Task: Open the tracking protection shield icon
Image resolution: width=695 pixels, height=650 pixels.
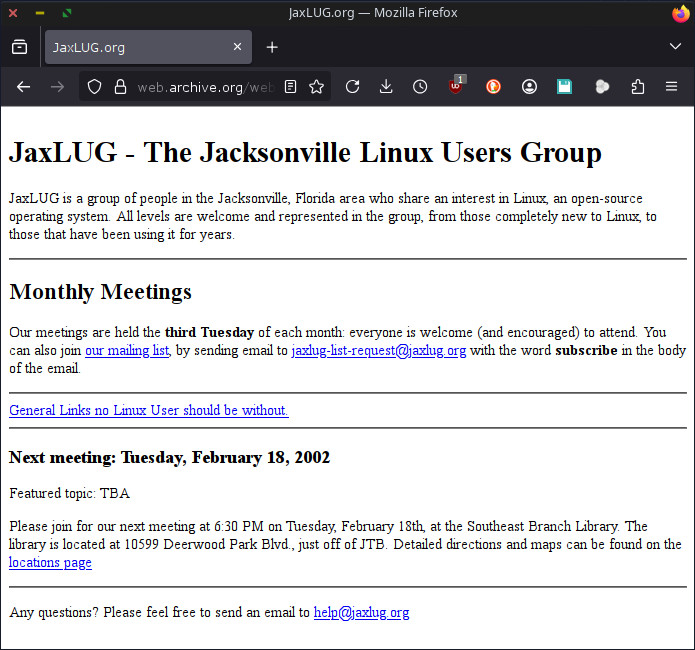Action: tap(94, 87)
